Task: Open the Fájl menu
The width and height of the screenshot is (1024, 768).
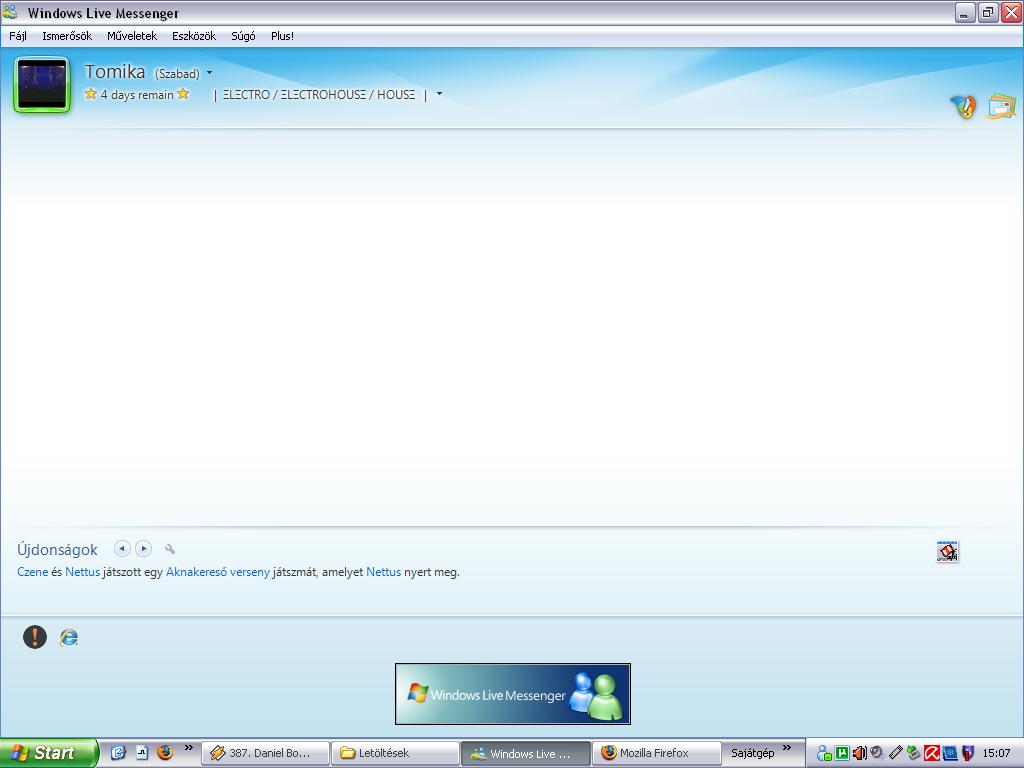Action: click(x=18, y=36)
